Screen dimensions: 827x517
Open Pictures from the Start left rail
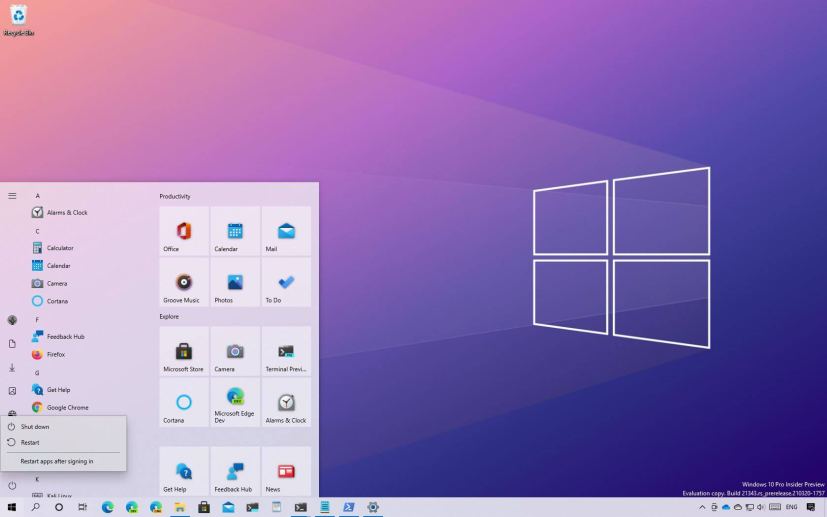click(x=12, y=390)
